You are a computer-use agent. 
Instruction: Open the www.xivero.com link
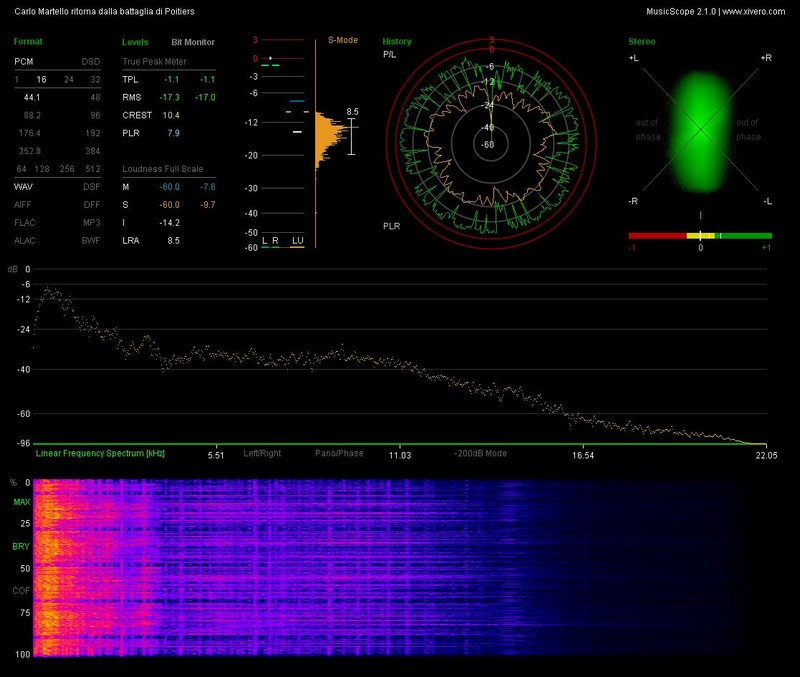[x=754, y=11]
